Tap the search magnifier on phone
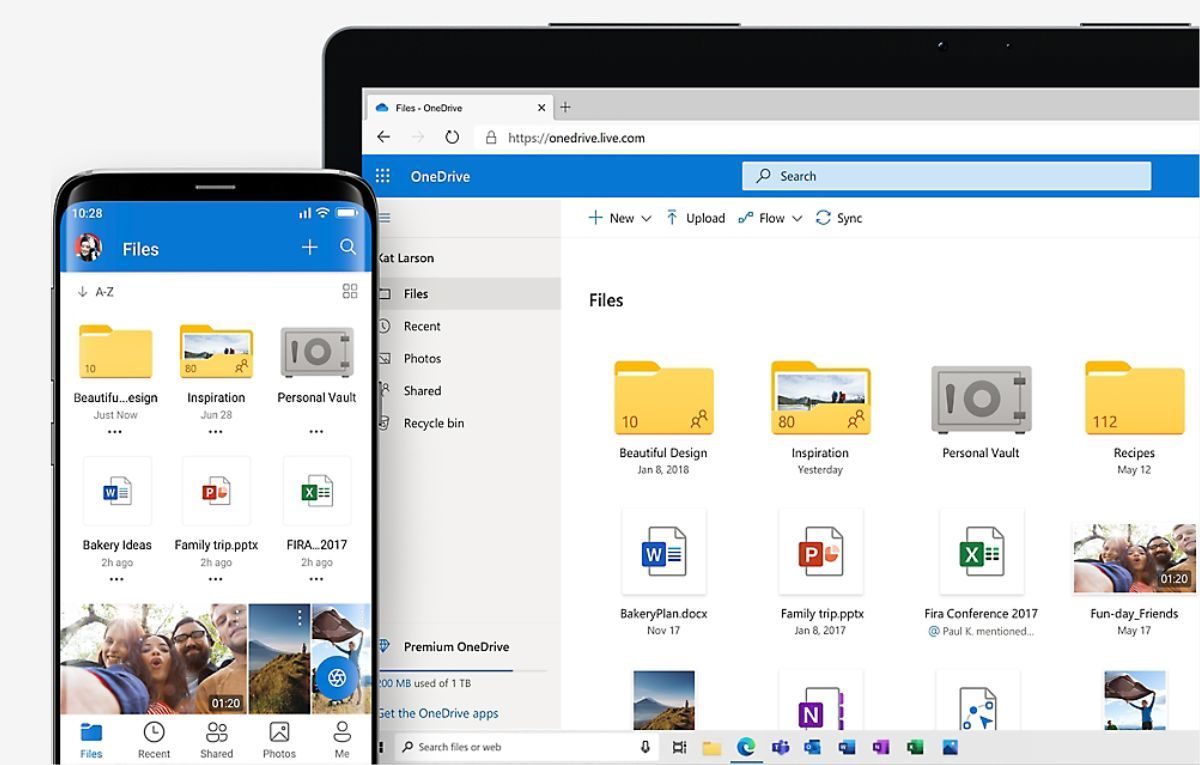The height and width of the screenshot is (765, 1200). (x=348, y=247)
